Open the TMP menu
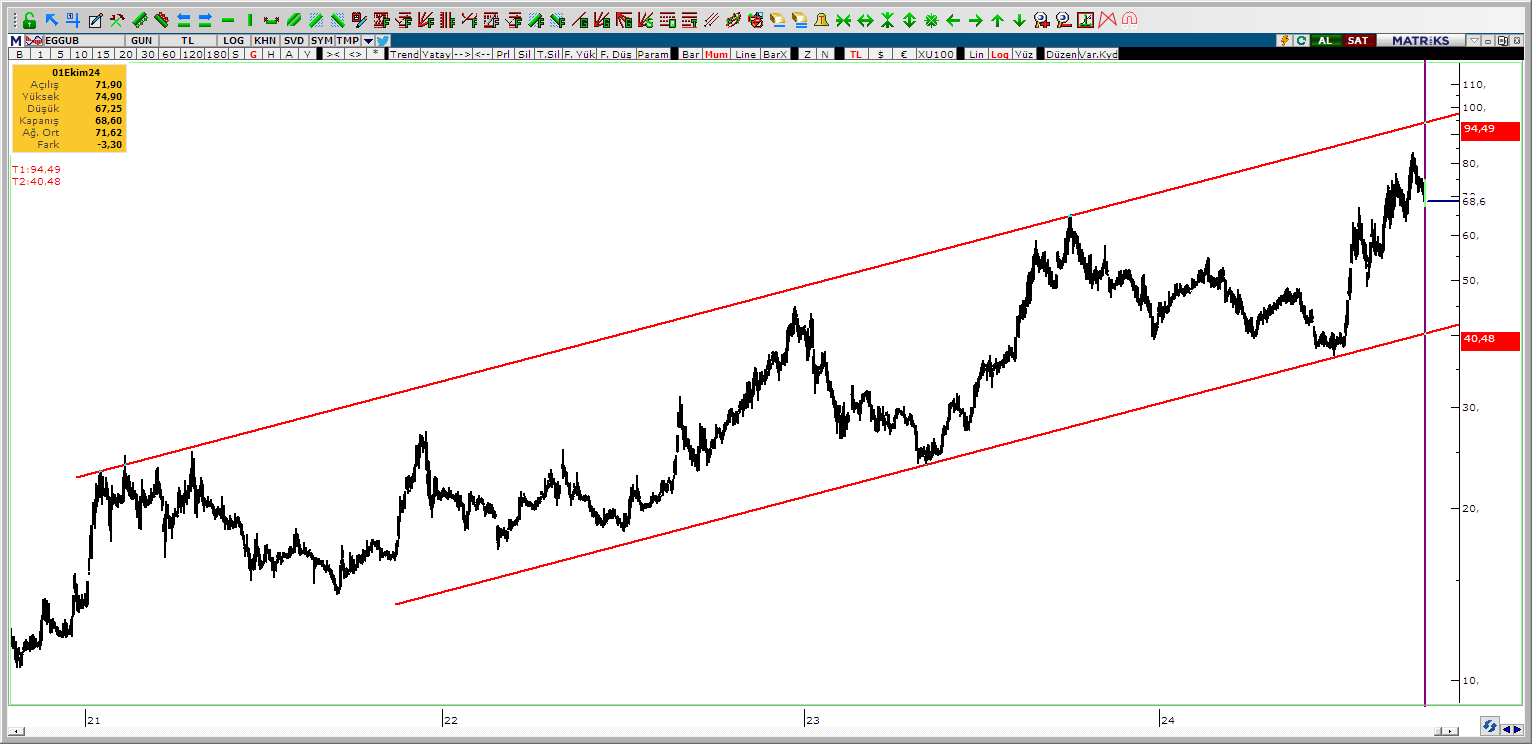Image resolution: width=1532 pixels, height=744 pixels. (x=348, y=40)
